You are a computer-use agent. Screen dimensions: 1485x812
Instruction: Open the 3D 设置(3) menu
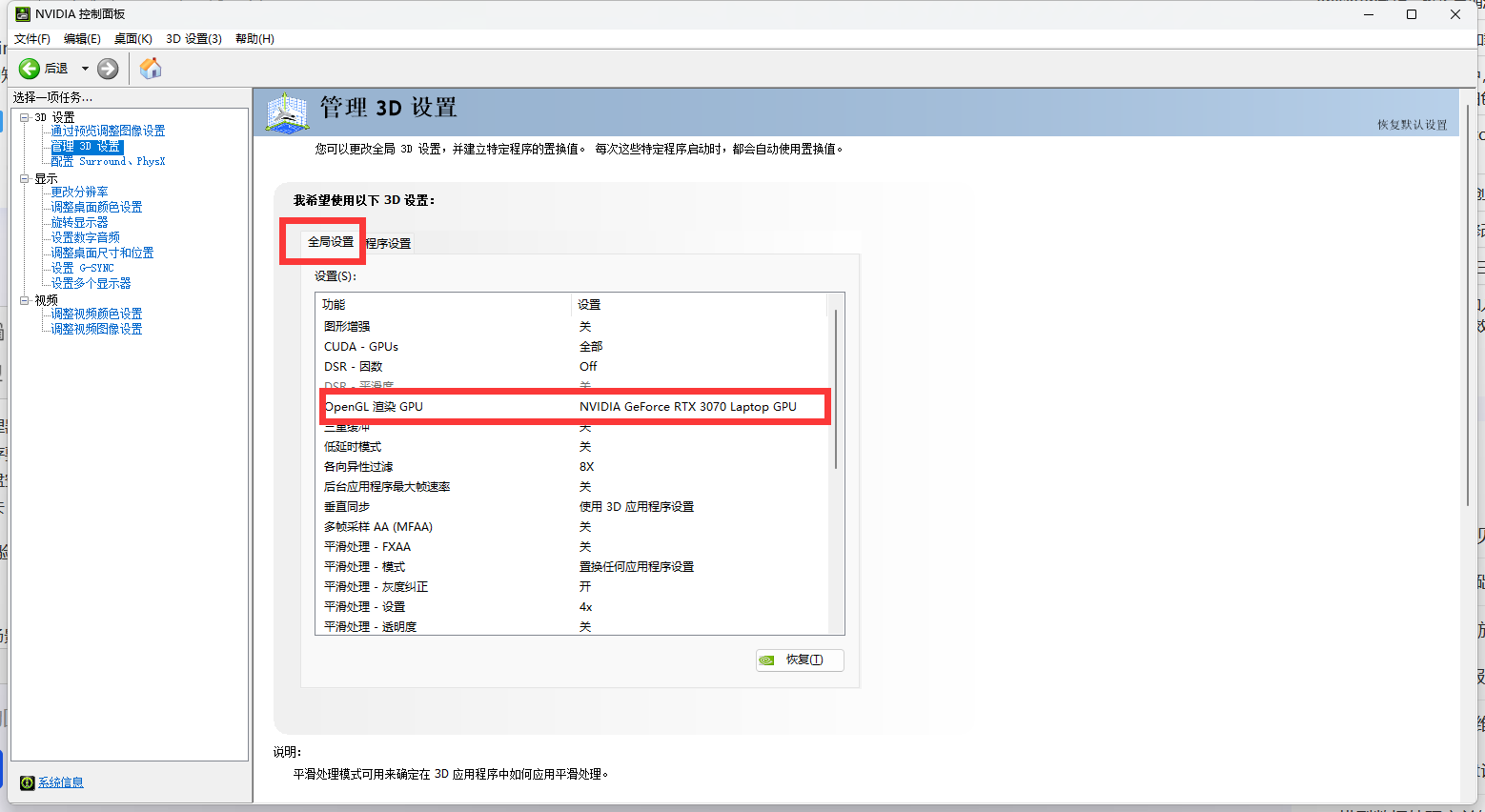tap(193, 39)
